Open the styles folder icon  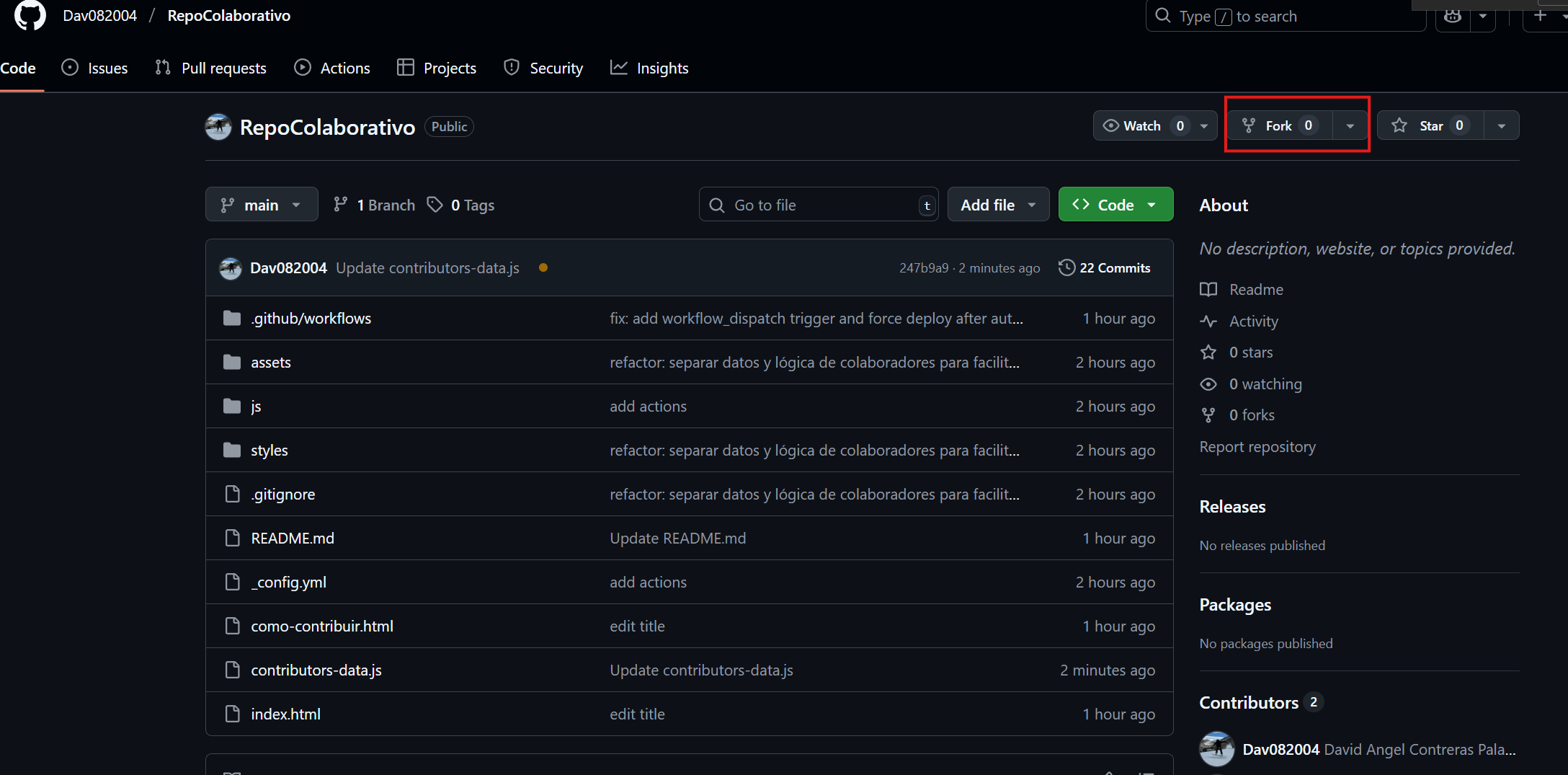click(x=232, y=450)
